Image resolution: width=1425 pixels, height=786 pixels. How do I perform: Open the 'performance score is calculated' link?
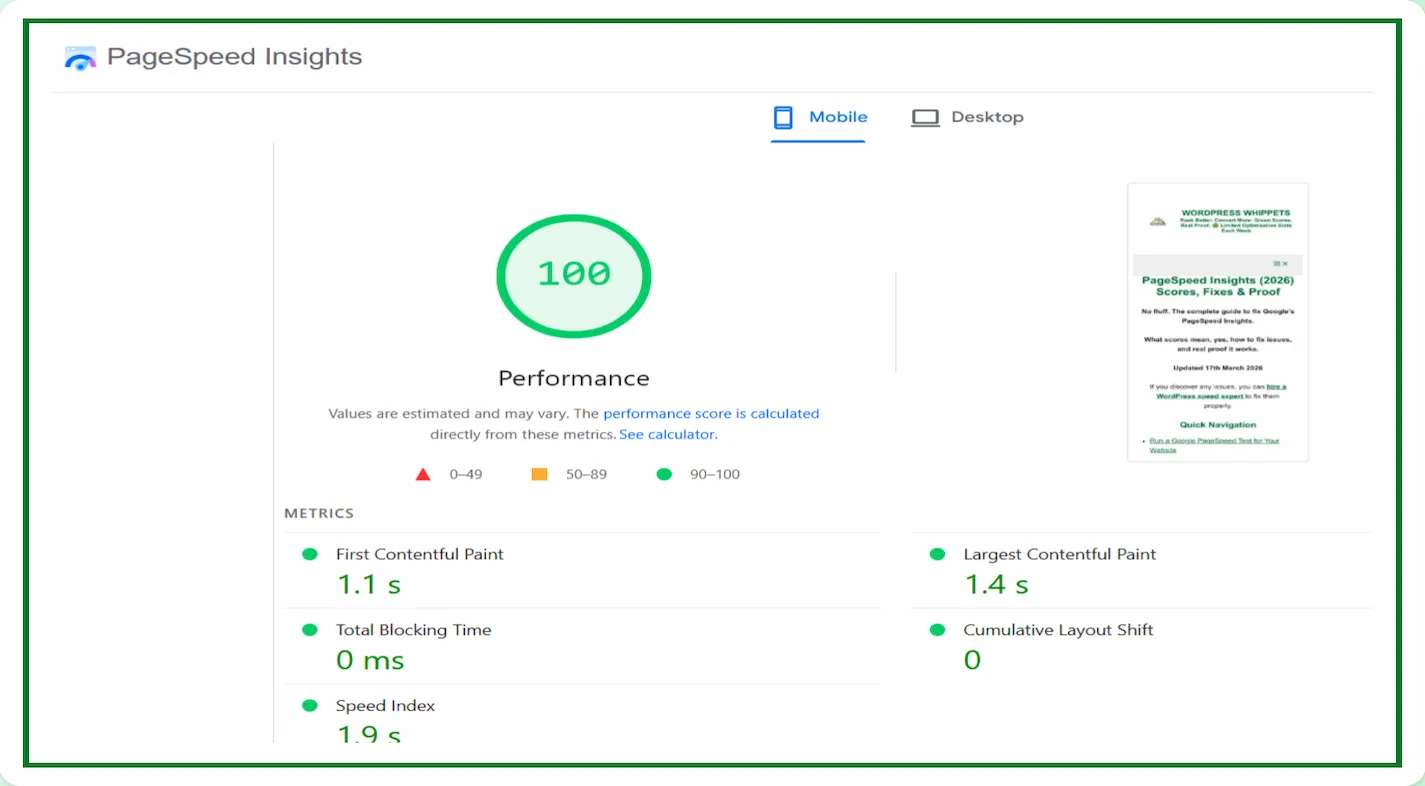(x=711, y=413)
